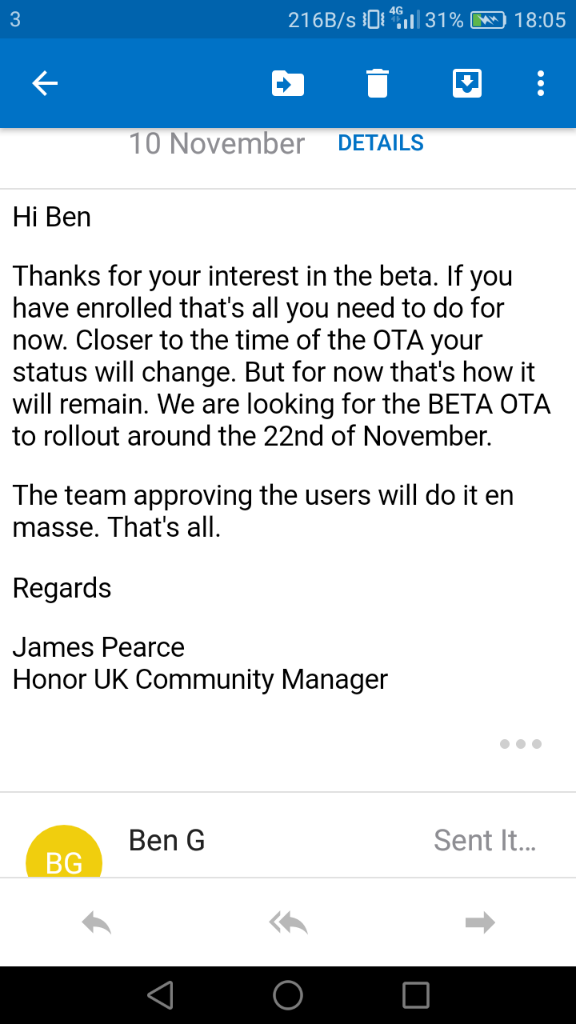Forward the email with the right arrow
Image resolution: width=576 pixels, height=1024 pixels.
click(x=480, y=923)
